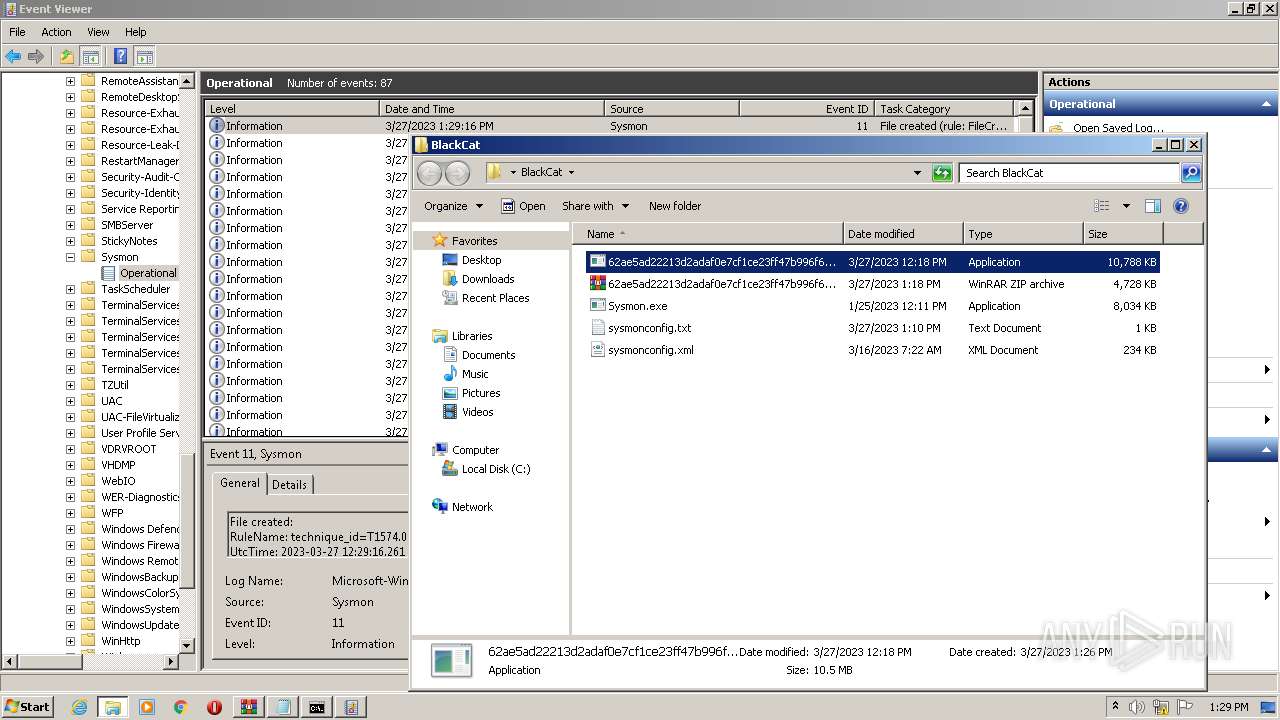Click the Explorer help icon in BlackCat toolbar
The height and width of the screenshot is (720, 1280).
(1180, 206)
